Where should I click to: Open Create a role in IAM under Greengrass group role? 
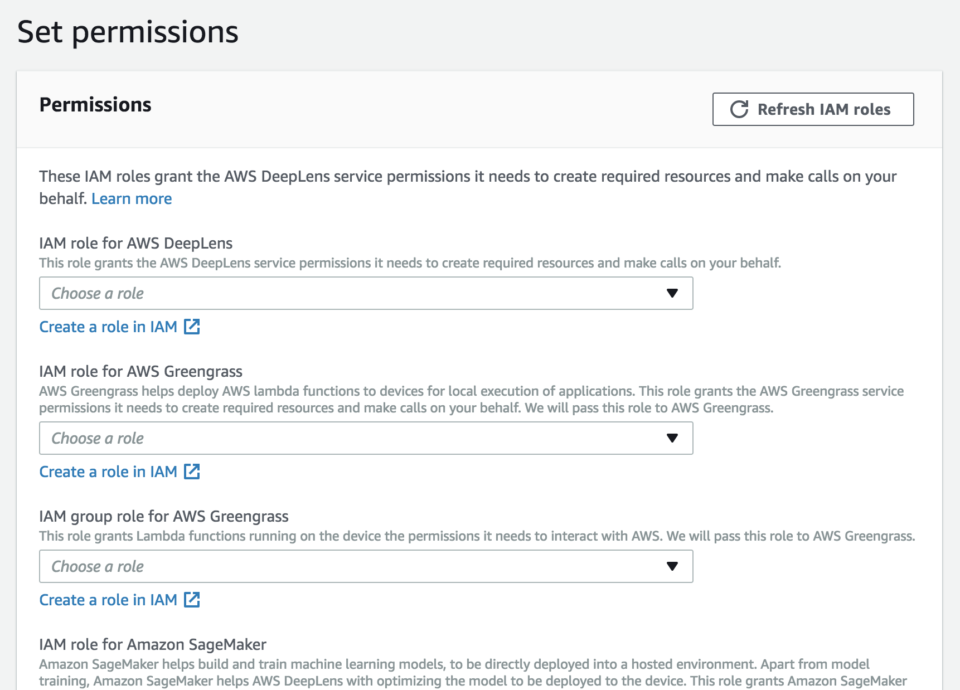[x=108, y=600]
